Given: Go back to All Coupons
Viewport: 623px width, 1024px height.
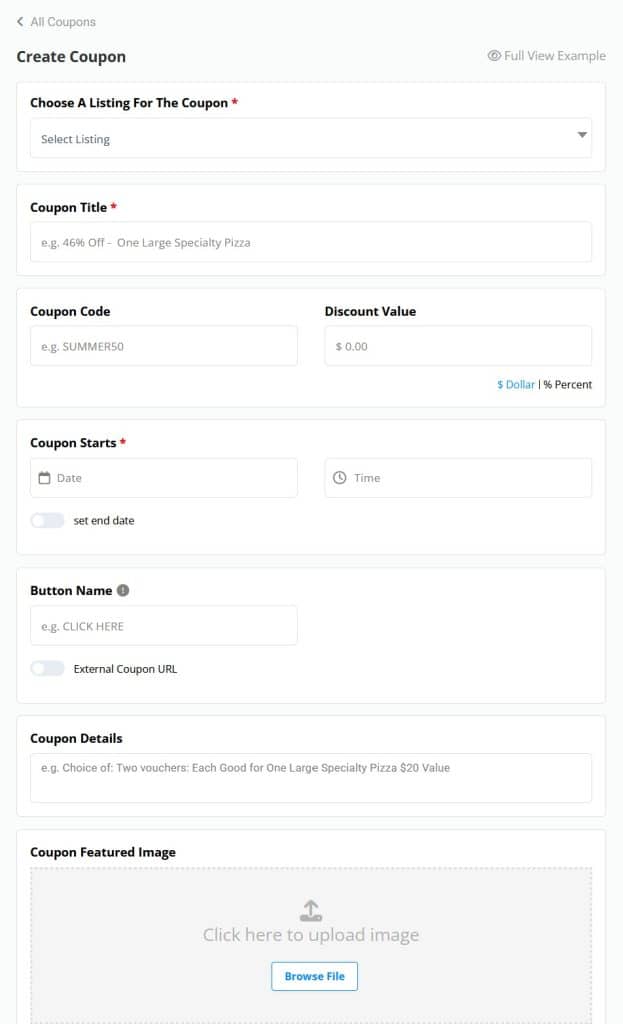Looking at the screenshot, I should pyautogui.click(x=63, y=22).
